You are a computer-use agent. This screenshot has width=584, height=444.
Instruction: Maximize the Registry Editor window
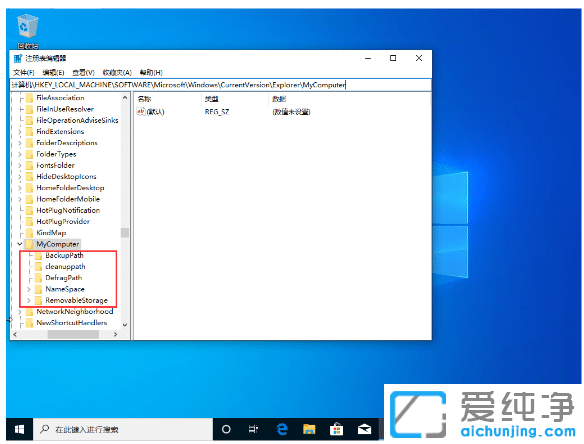point(393,58)
